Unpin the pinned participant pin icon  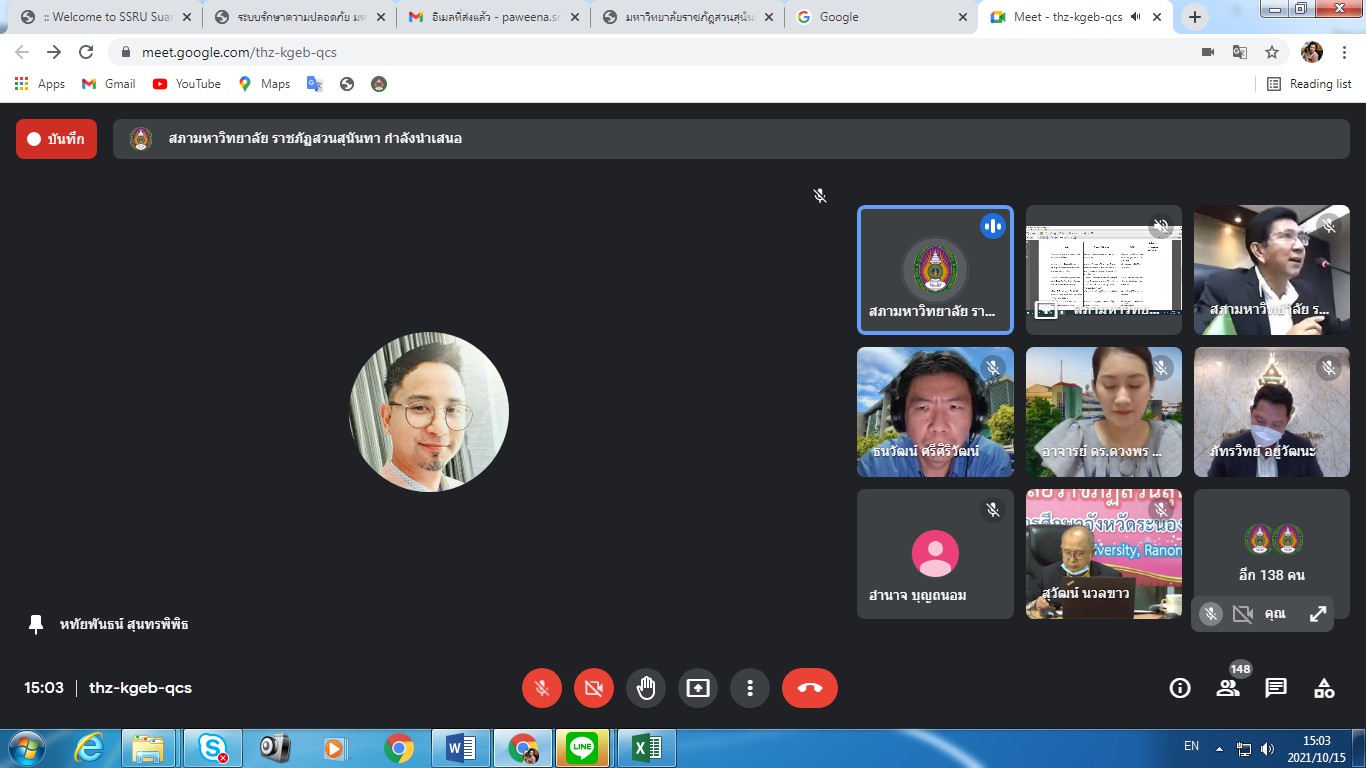click(36, 624)
